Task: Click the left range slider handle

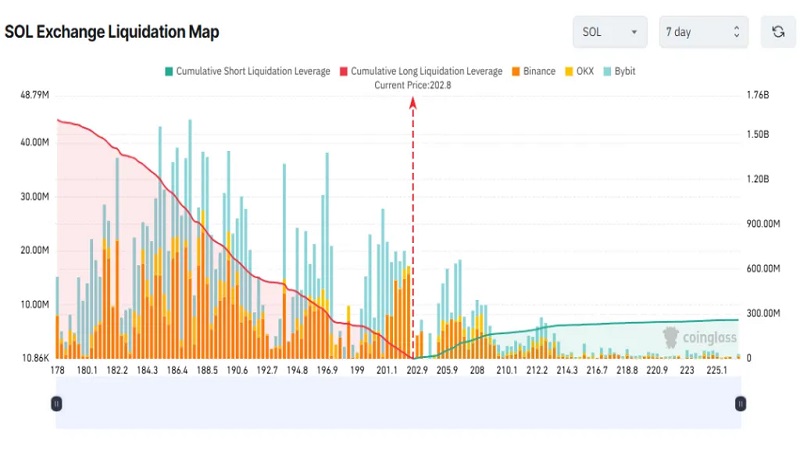Action: tap(56, 403)
